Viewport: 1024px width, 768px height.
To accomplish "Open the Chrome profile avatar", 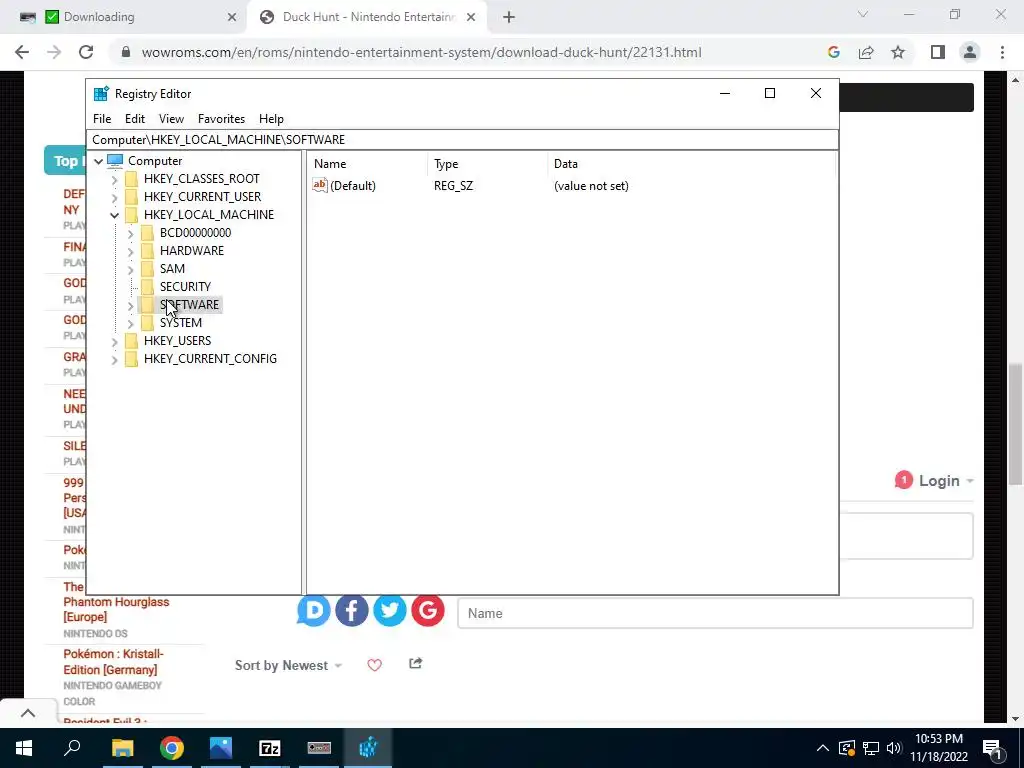I will point(970,52).
